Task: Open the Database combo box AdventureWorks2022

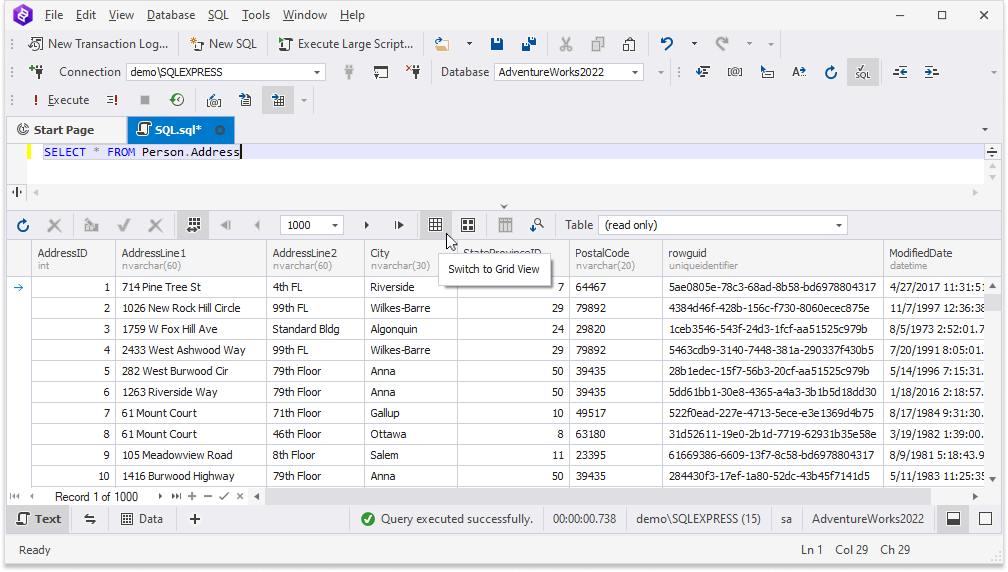Action: (x=568, y=72)
